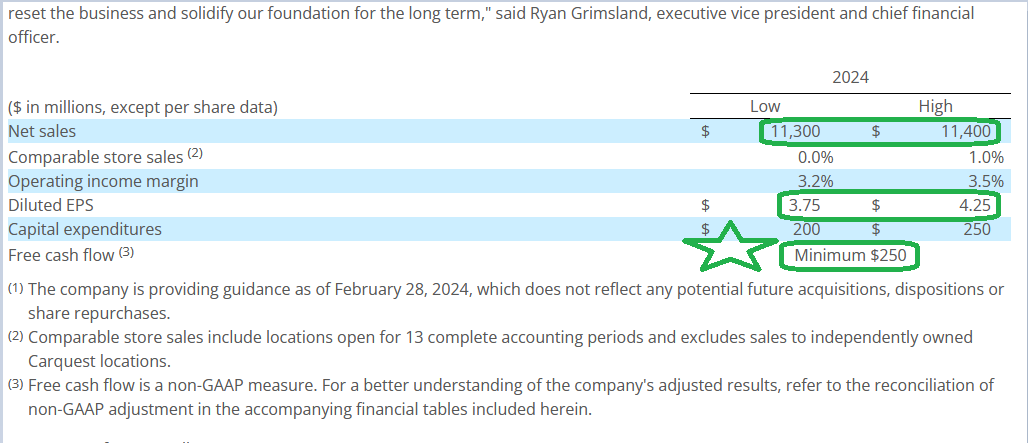Click the 3.5% operating income margin value
1028x443 pixels.
pos(987,182)
